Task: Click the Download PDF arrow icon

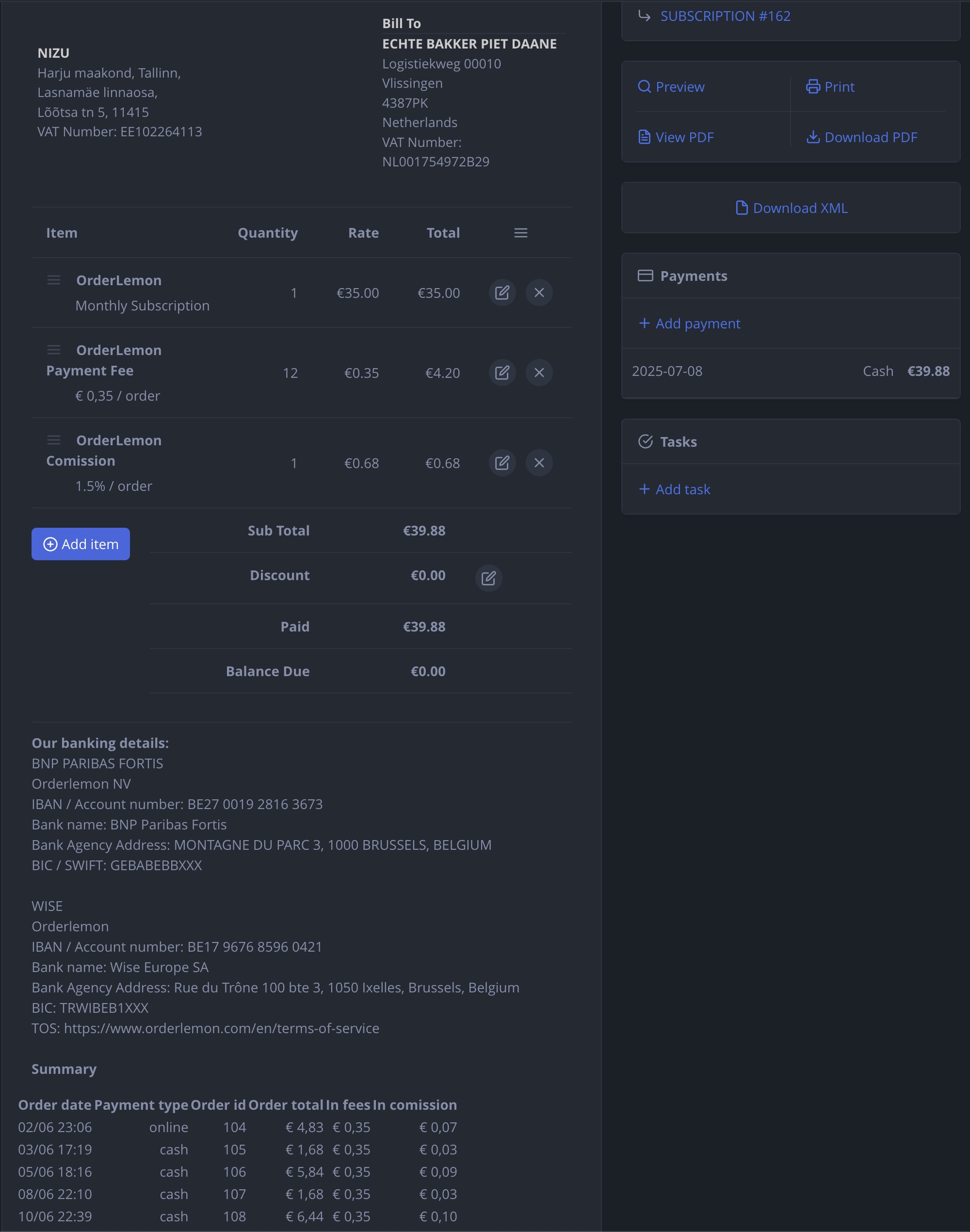Action: tap(813, 137)
